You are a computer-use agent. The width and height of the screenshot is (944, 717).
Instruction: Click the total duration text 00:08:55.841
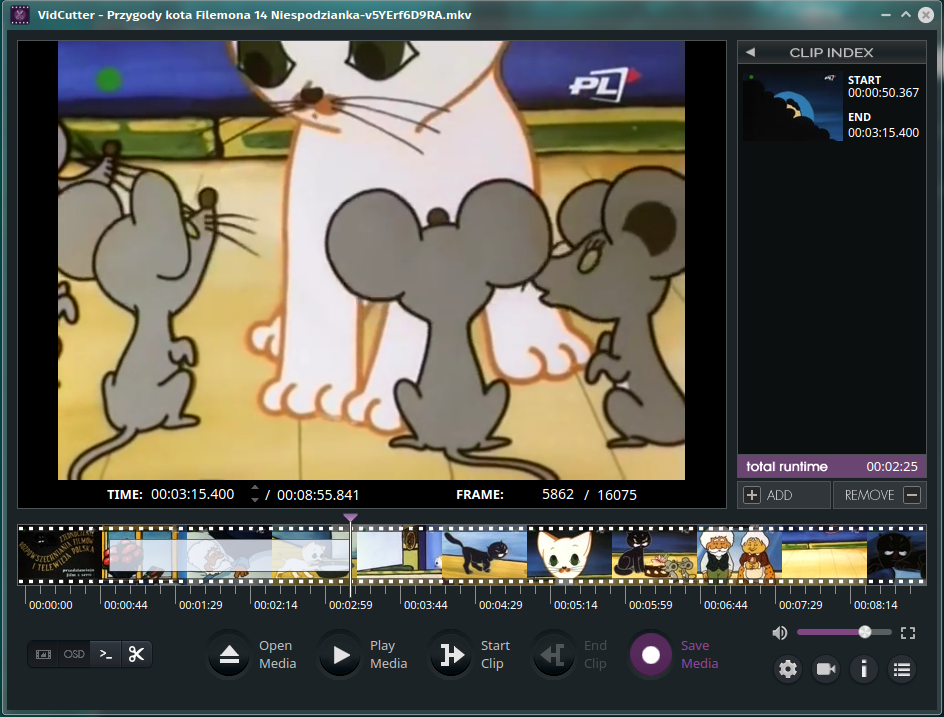[318, 495]
